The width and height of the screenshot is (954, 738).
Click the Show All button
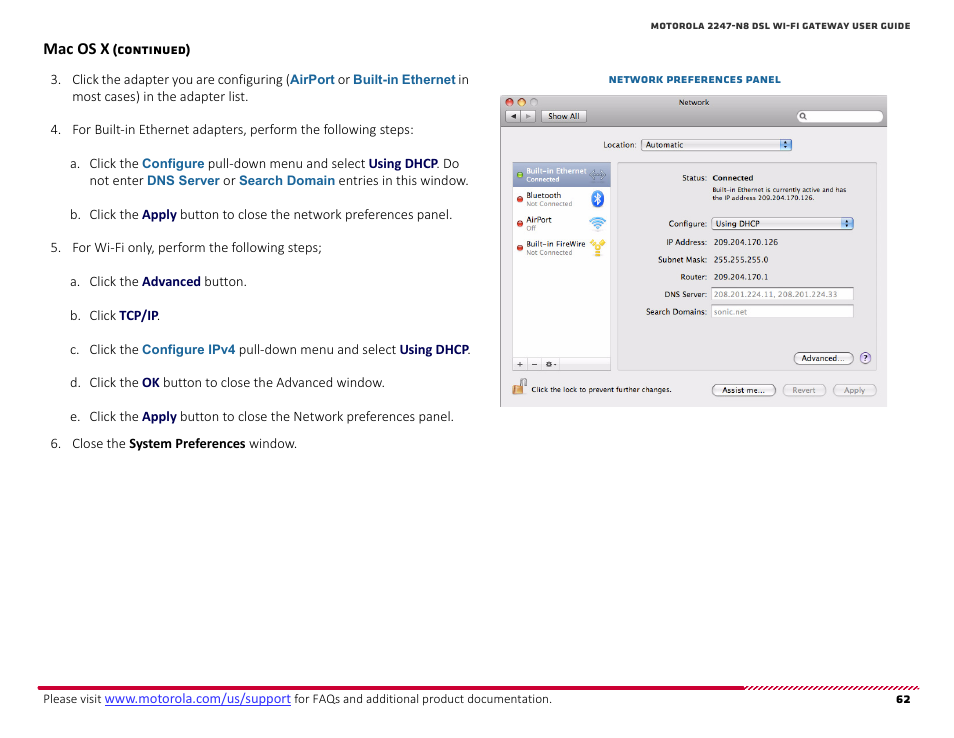(563, 116)
